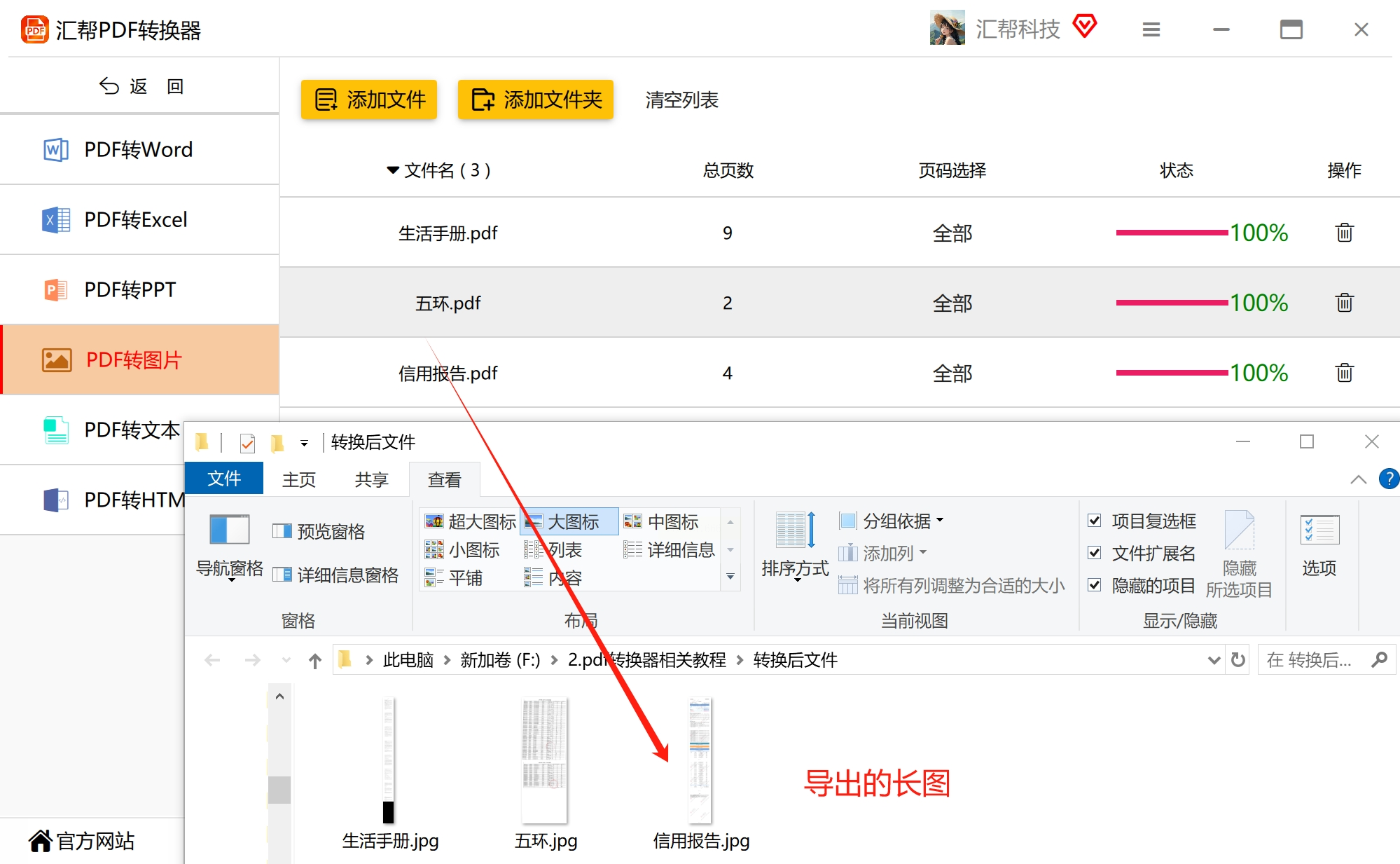Expand the 分组依据 dropdown
The height and width of the screenshot is (864, 1400).
click(900, 521)
